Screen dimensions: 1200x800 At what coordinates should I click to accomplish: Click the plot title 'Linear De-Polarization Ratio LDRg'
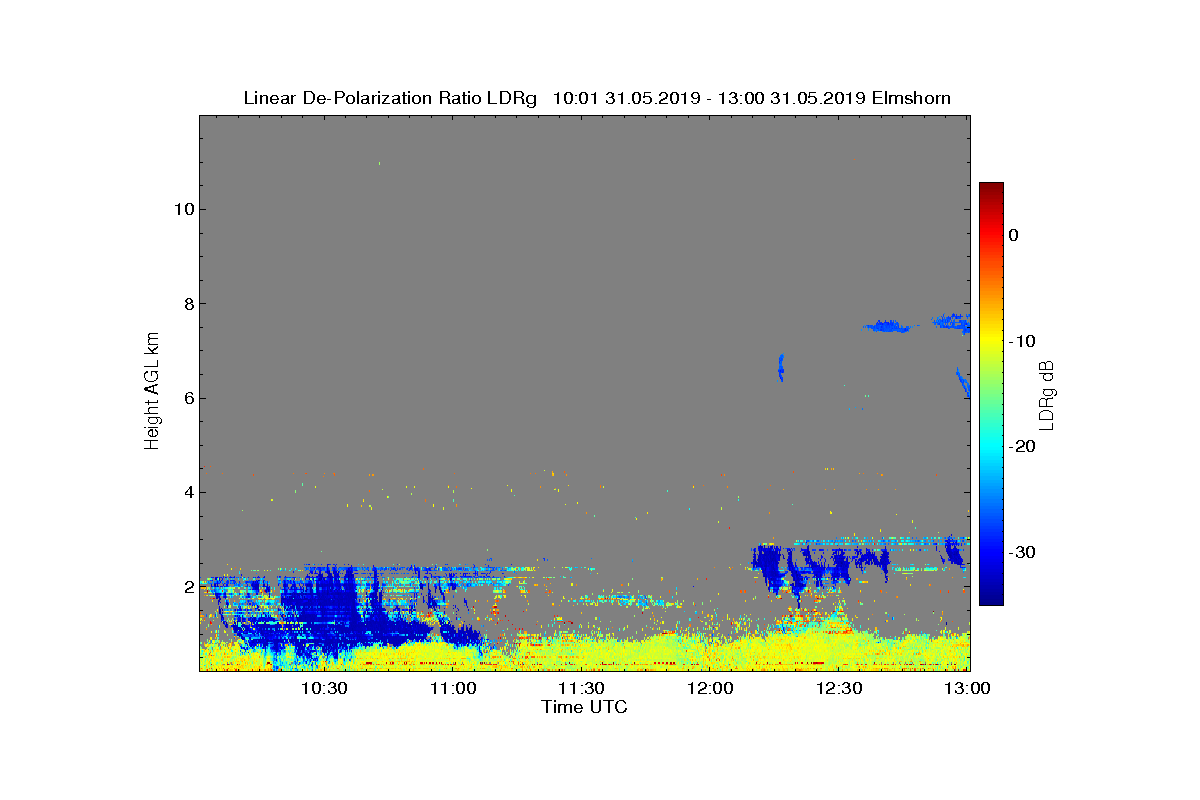point(391,98)
